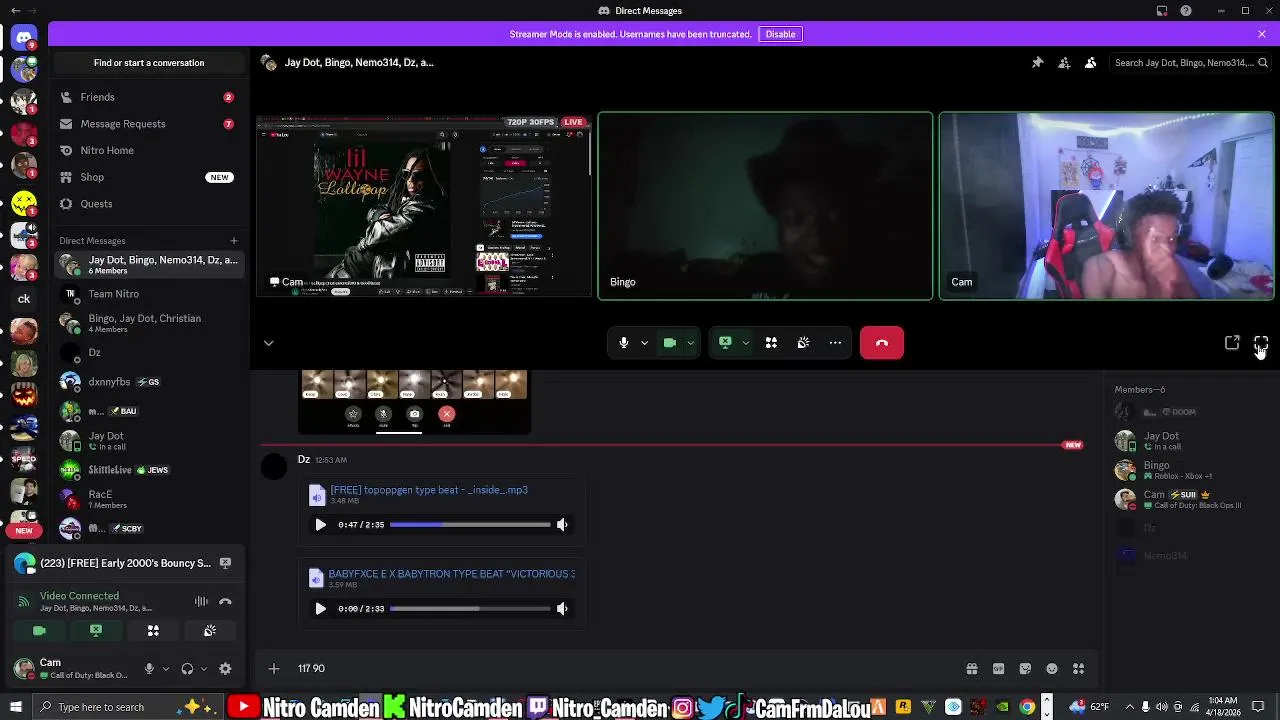Open the BABYFXCE X BABYTRON file link
The width and height of the screenshot is (1280, 720).
tap(452, 574)
